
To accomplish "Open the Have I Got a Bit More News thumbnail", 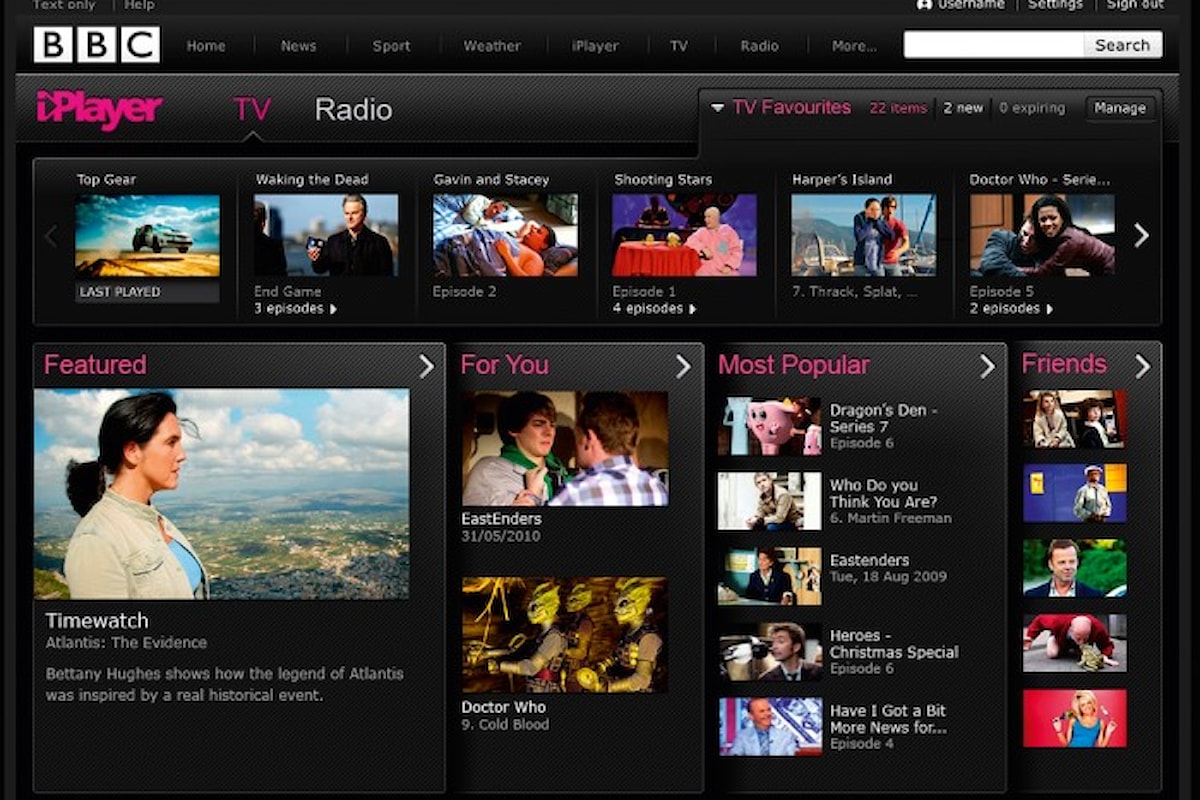I will tap(769, 726).
